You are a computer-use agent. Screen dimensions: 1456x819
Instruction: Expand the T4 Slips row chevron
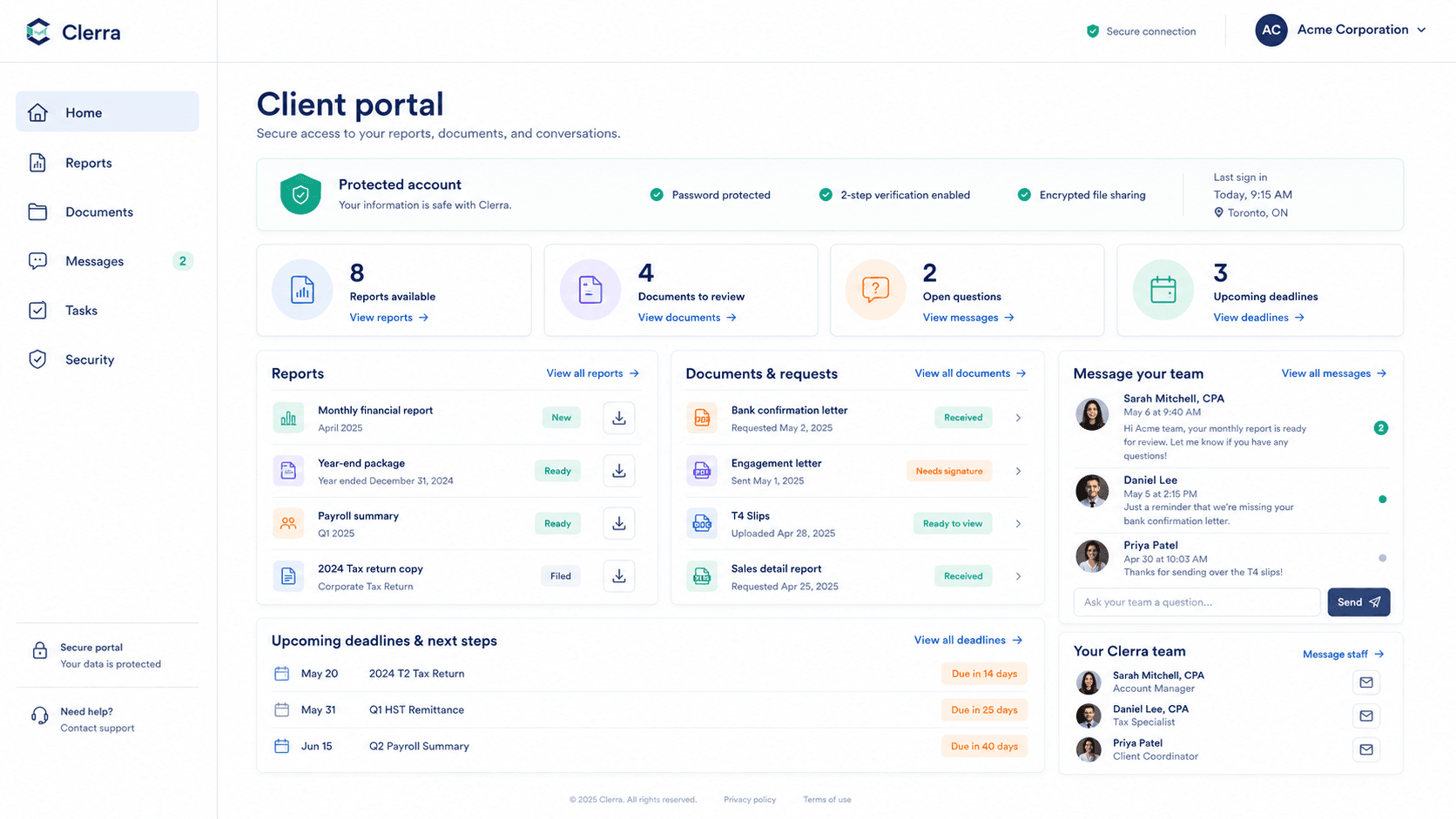click(x=1018, y=523)
